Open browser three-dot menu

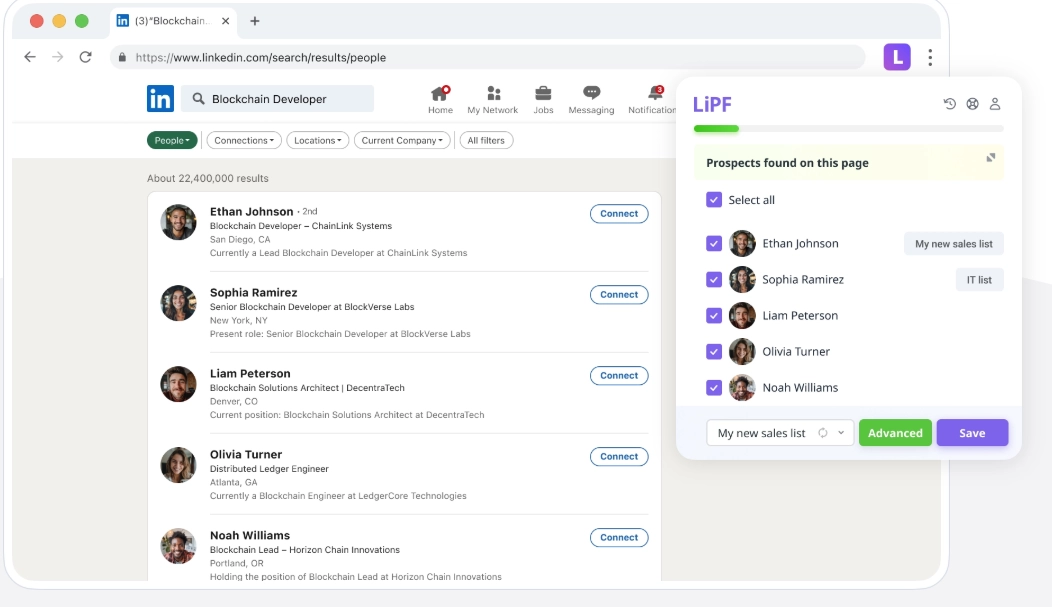(x=930, y=58)
